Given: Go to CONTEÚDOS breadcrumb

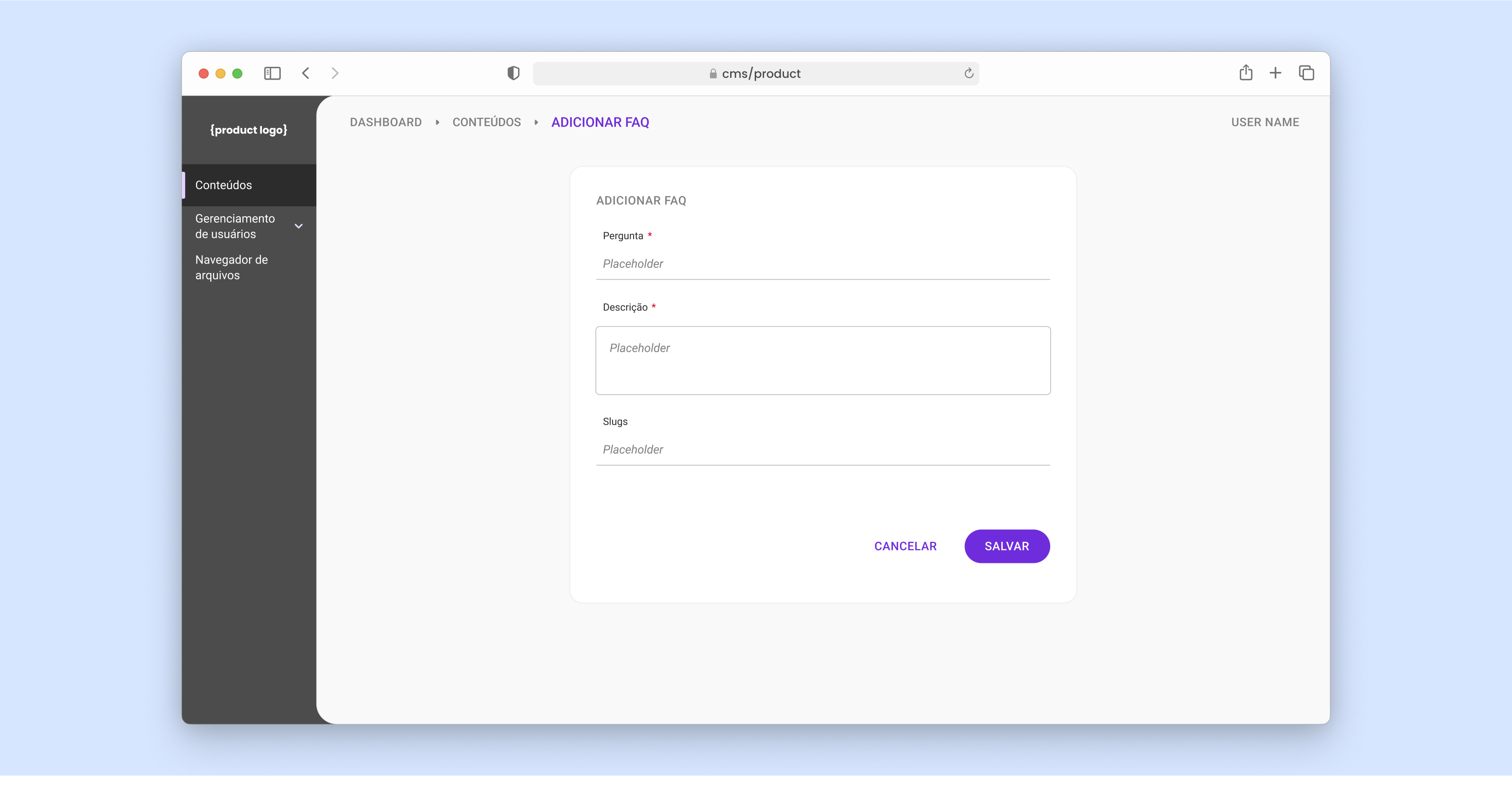Looking at the screenshot, I should tap(487, 122).
